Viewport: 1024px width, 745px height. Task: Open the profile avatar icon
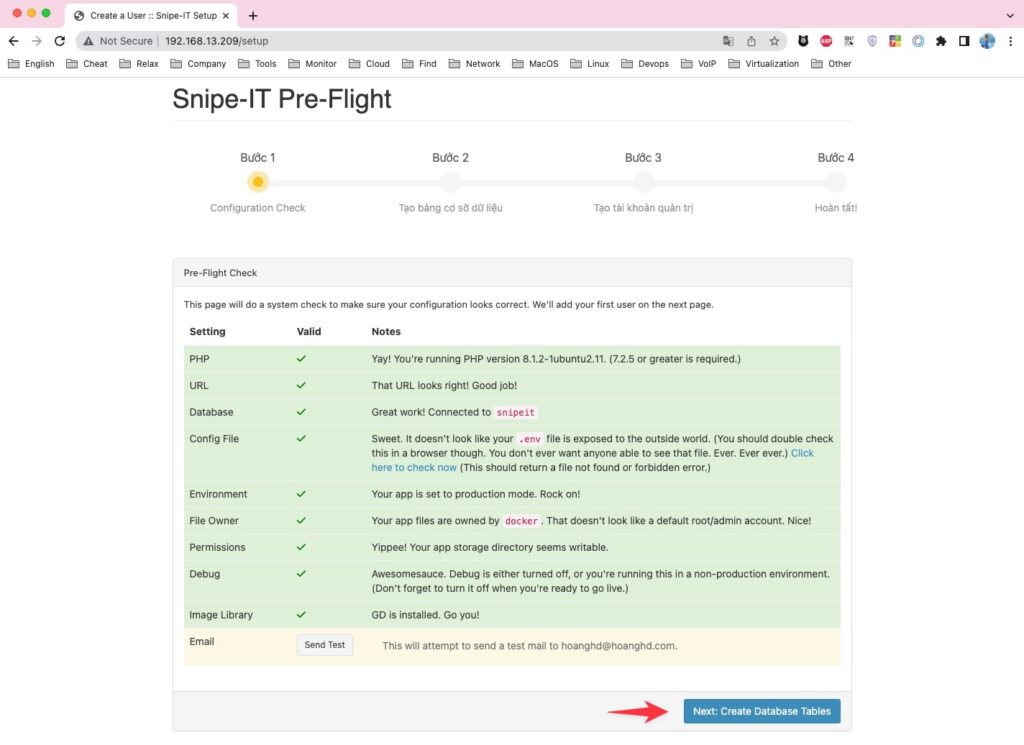(x=987, y=41)
